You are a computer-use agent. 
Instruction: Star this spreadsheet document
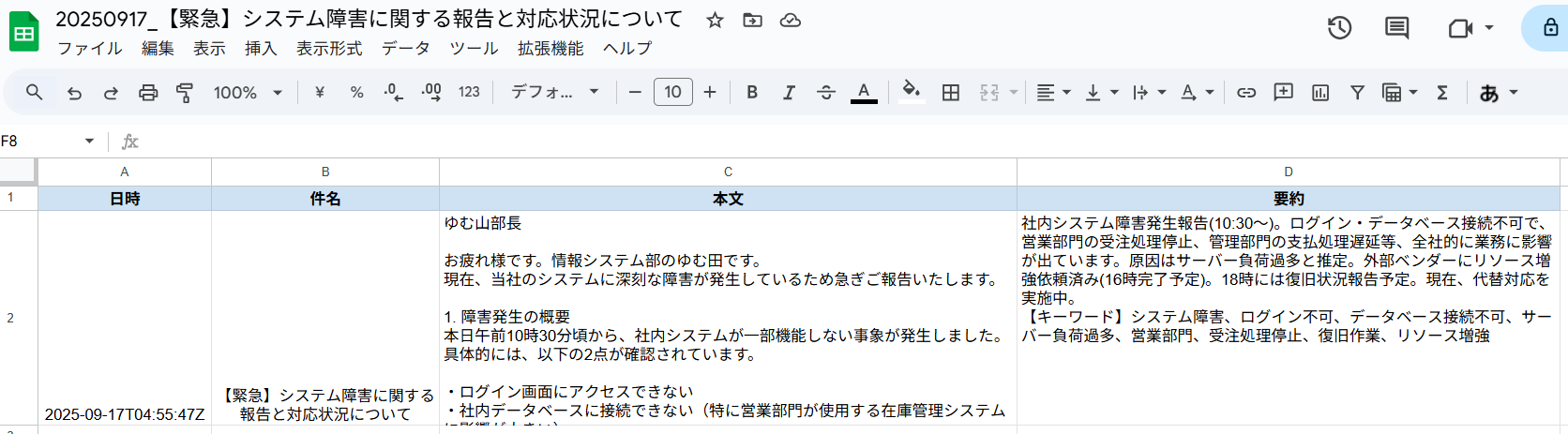(x=715, y=20)
